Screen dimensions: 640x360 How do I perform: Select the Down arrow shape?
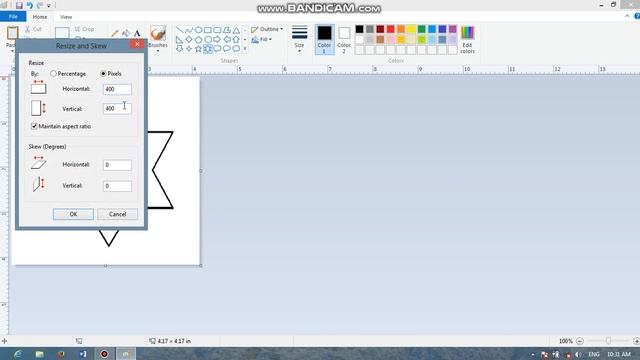179,49
